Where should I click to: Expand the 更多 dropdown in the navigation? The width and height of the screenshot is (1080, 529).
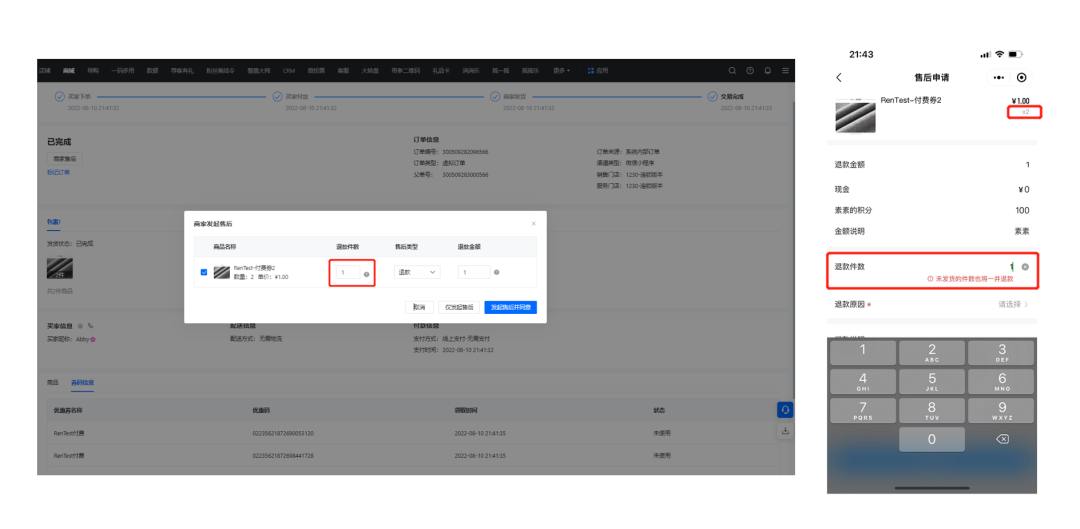[561, 70]
